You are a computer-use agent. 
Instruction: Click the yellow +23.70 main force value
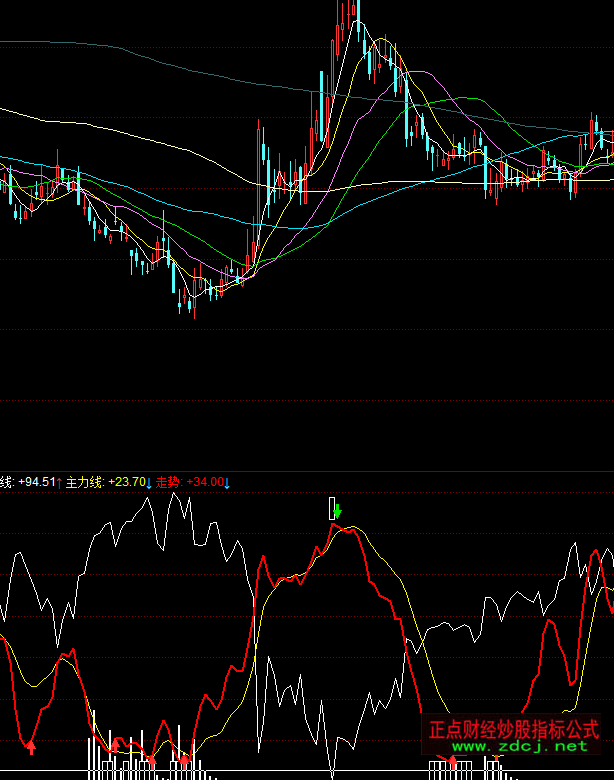(x=127, y=483)
